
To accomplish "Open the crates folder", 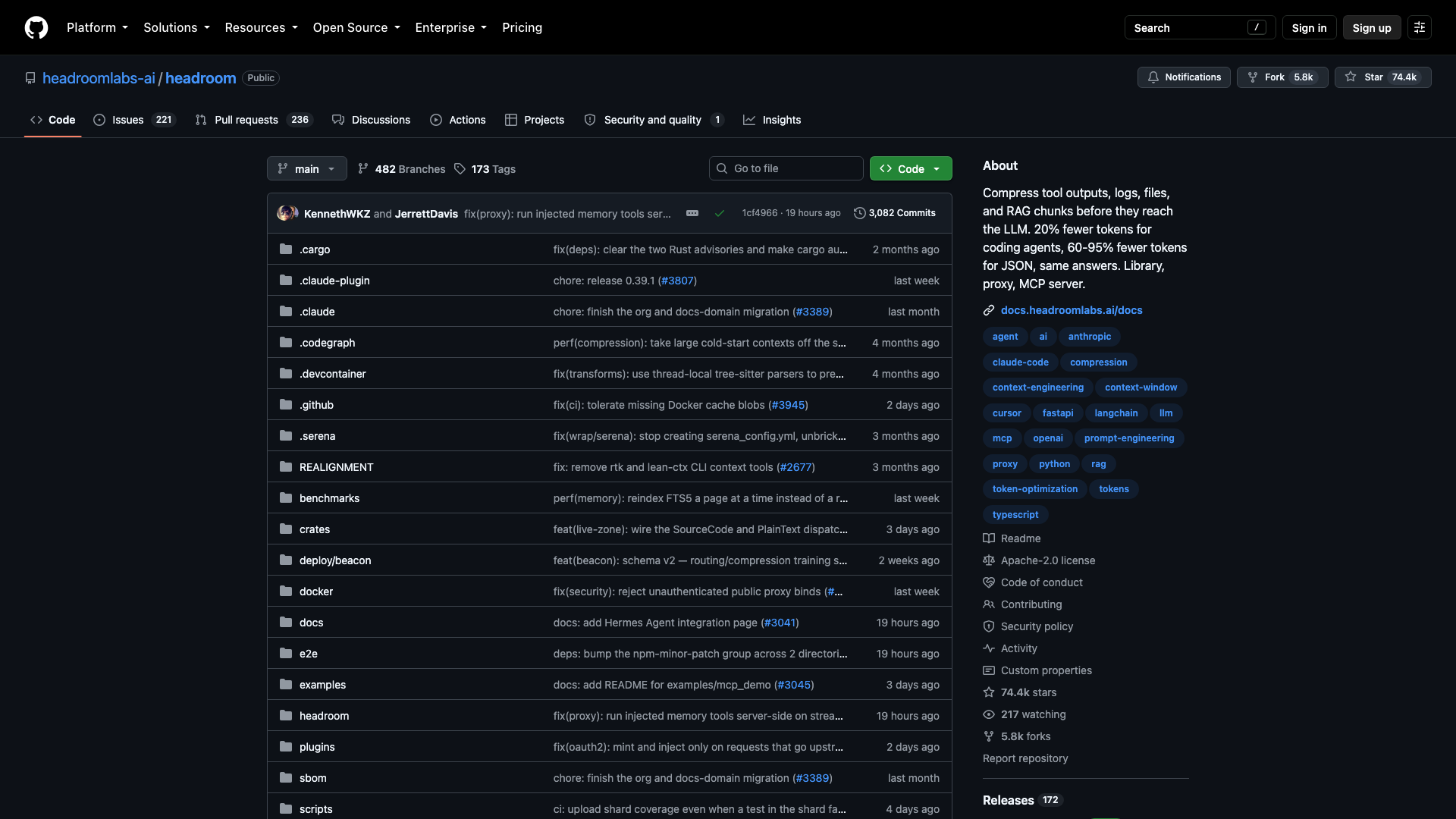I will 315,529.
